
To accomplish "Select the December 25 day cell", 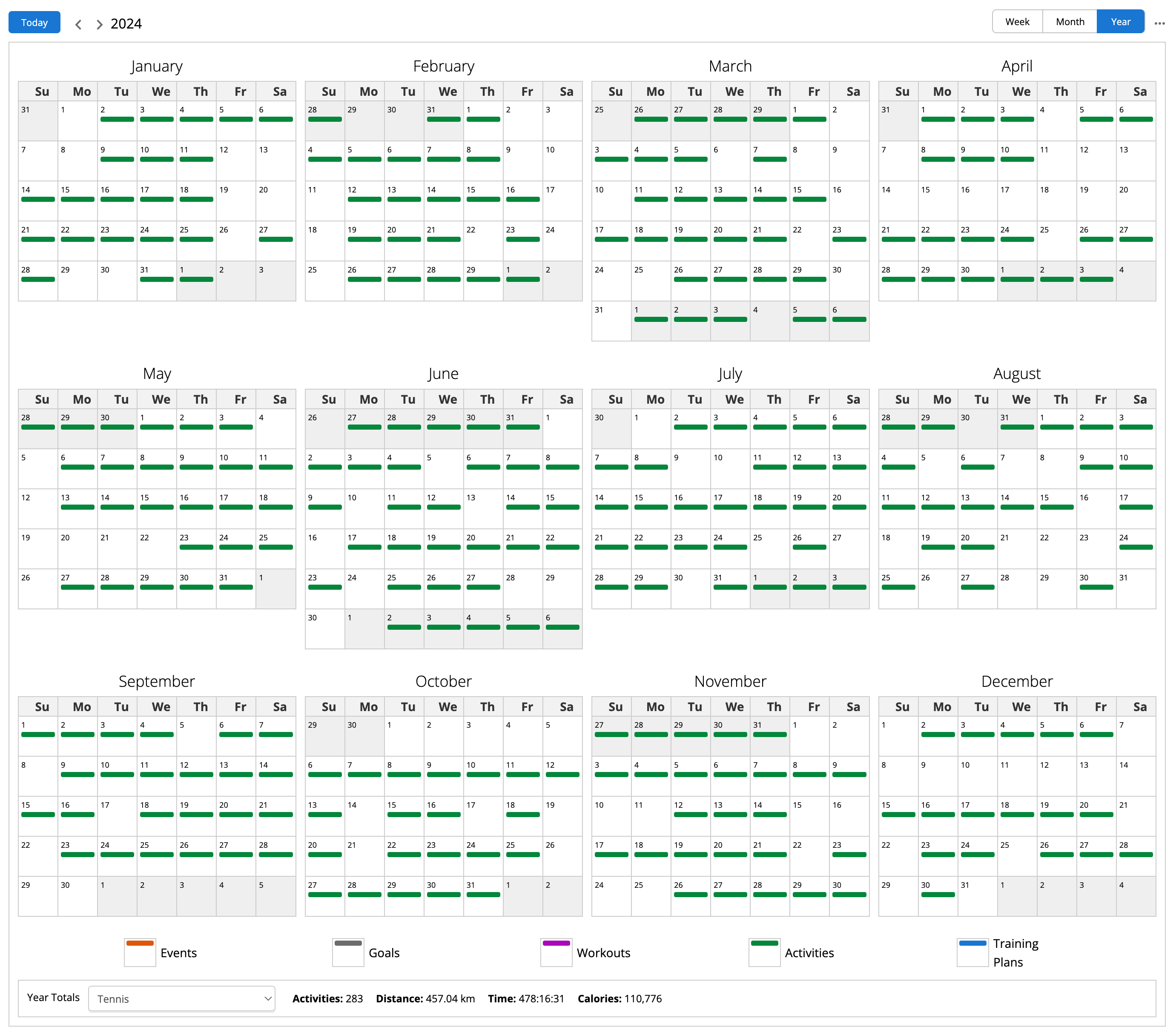I will click(x=1017, y=856).
